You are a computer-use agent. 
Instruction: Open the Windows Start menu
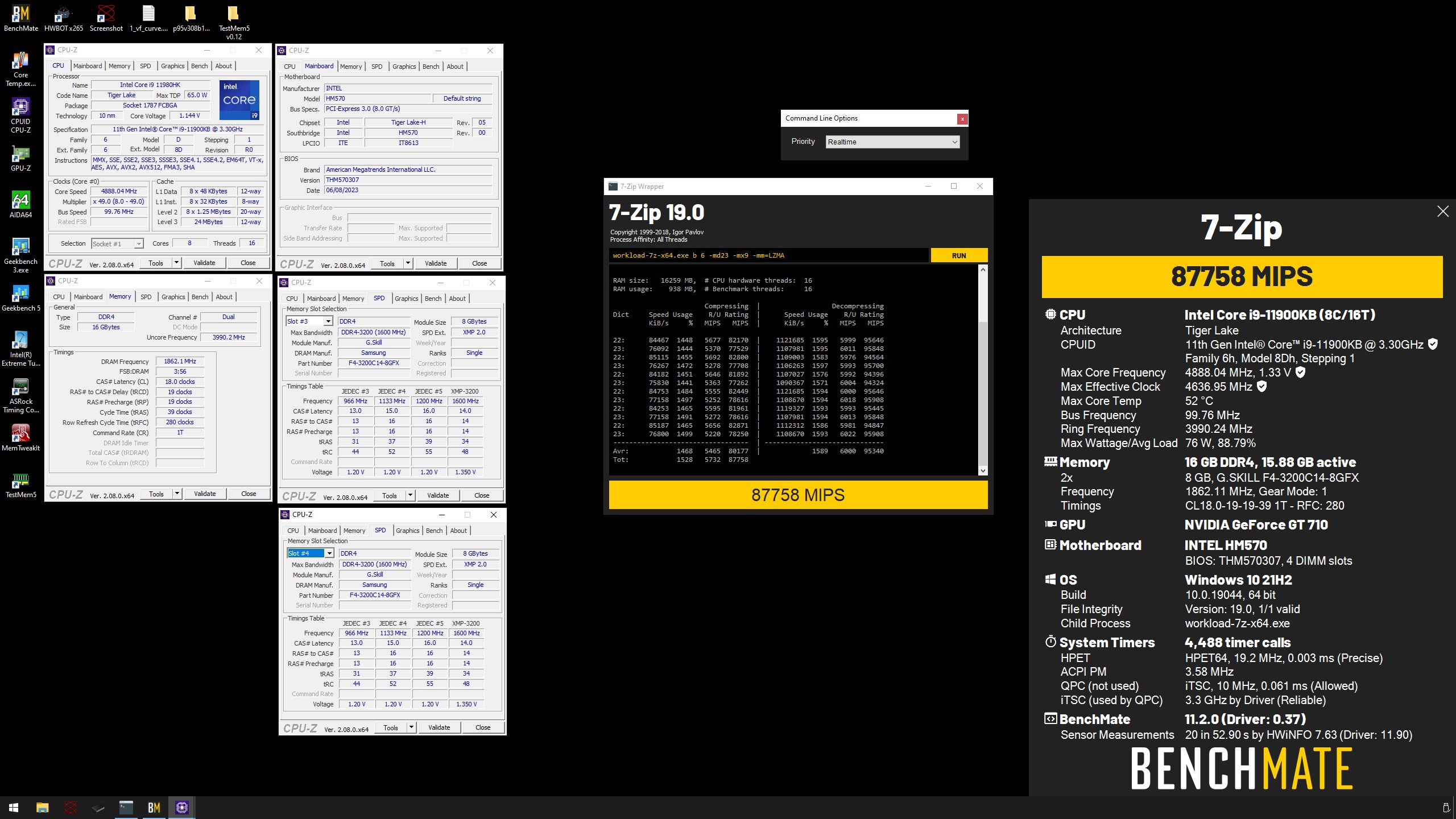coord(14,807)
